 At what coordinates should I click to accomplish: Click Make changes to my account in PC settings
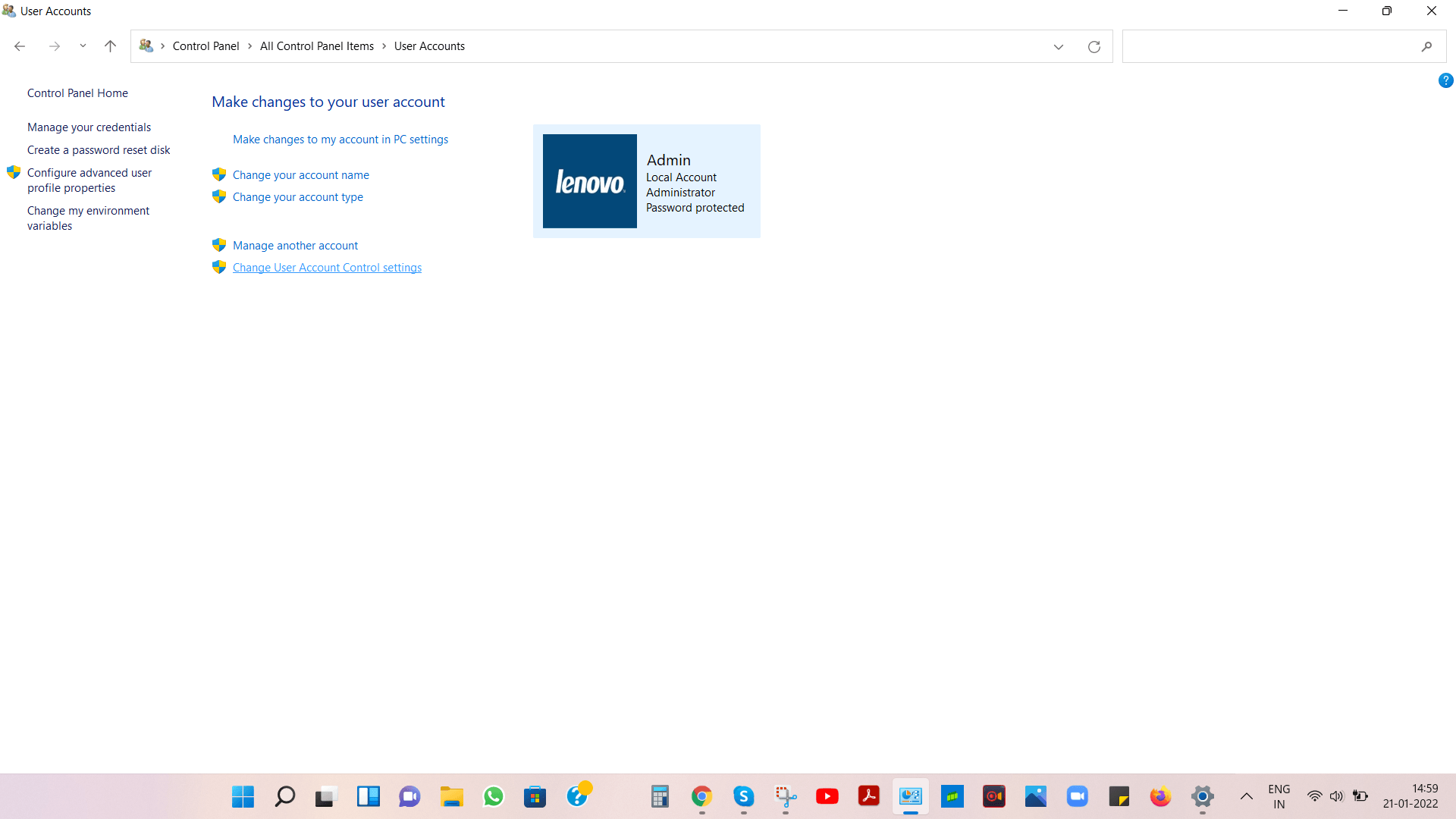pyautogui.click(x=340, y=139)
